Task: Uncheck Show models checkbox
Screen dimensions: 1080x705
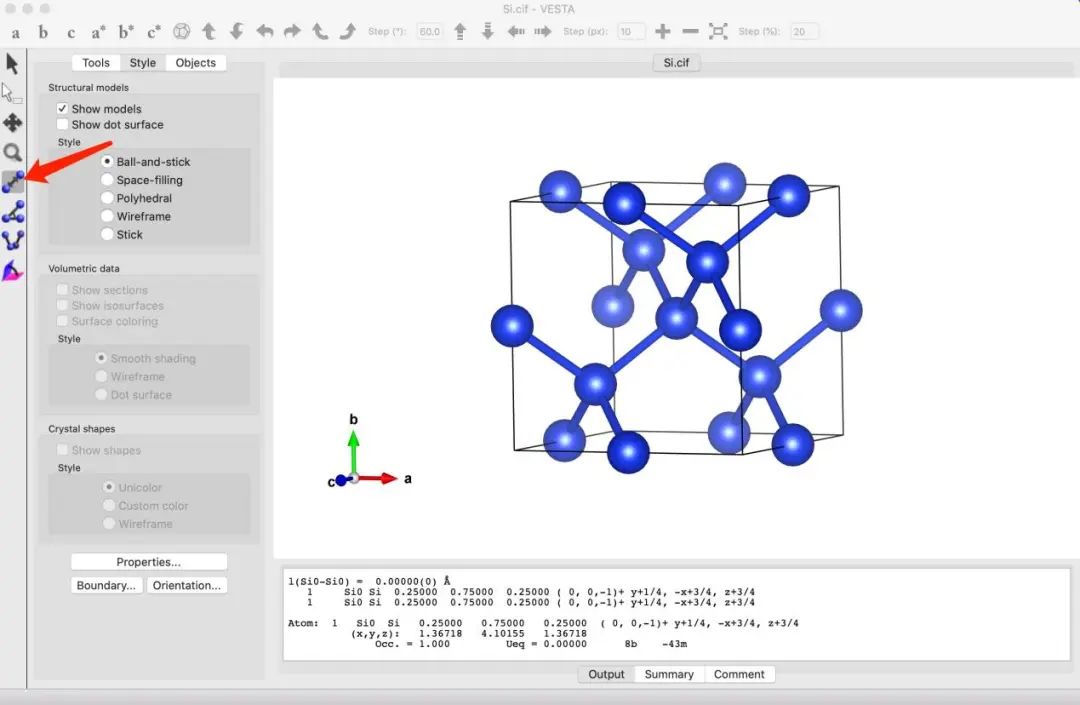Action: tap(62, 109)
